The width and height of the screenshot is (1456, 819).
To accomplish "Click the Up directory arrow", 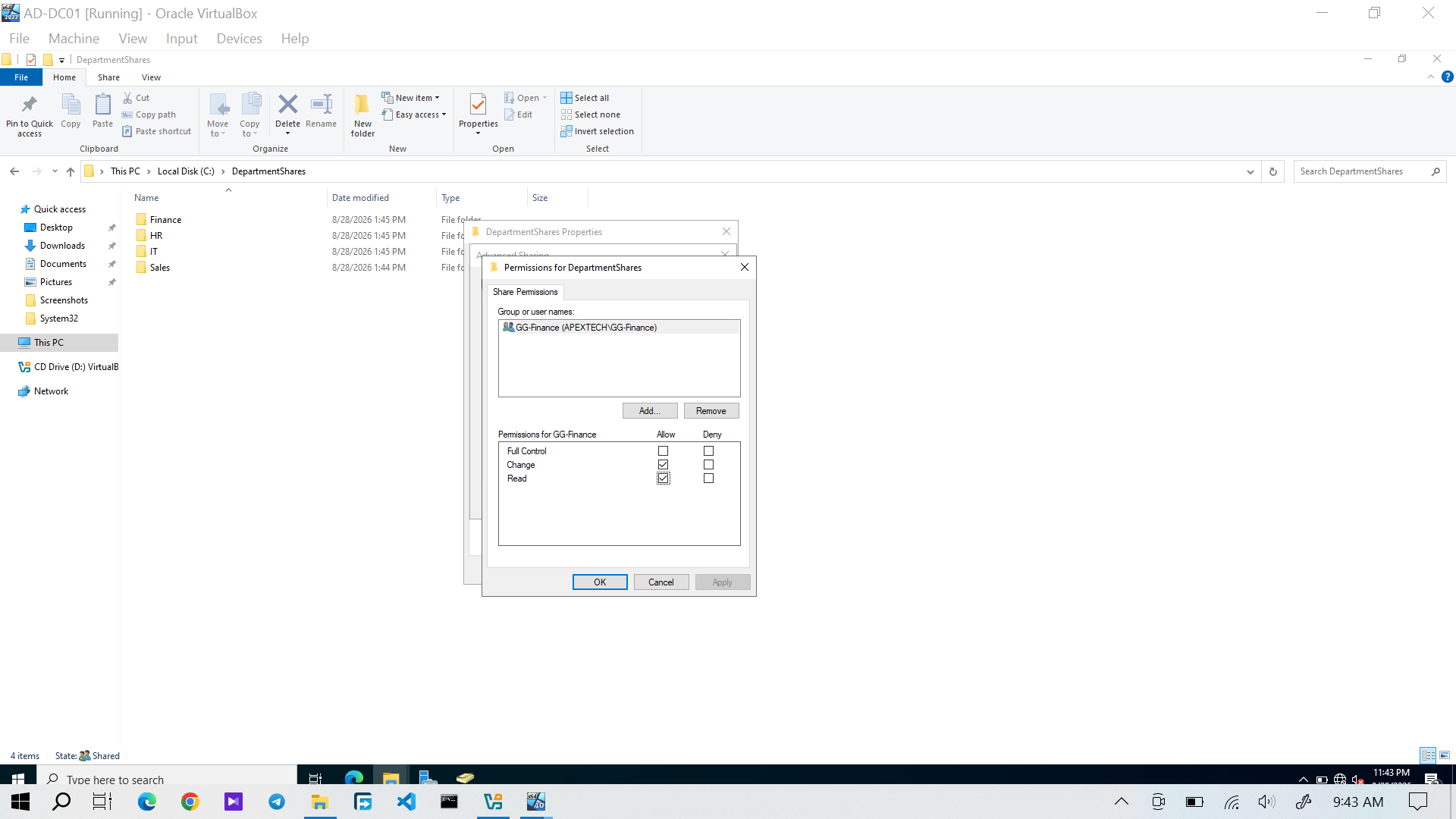I will point(71,171).
